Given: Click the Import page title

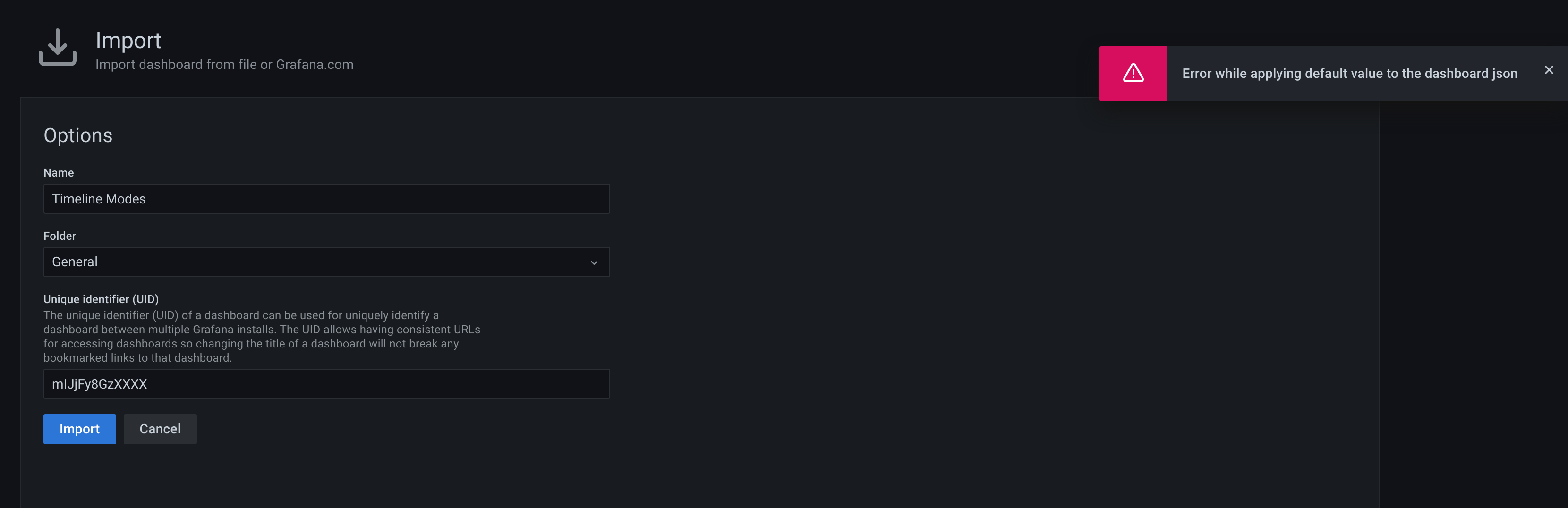Looking at the screenshot, I should click(128, 40).
